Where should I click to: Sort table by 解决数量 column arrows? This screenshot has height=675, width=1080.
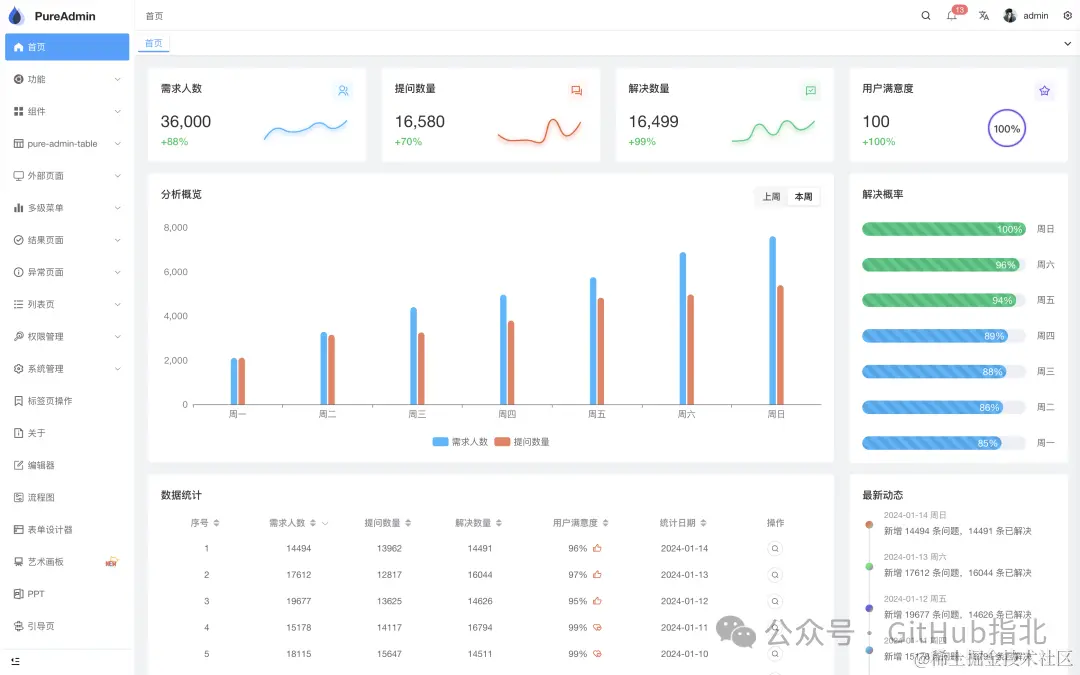pos(499,523)
